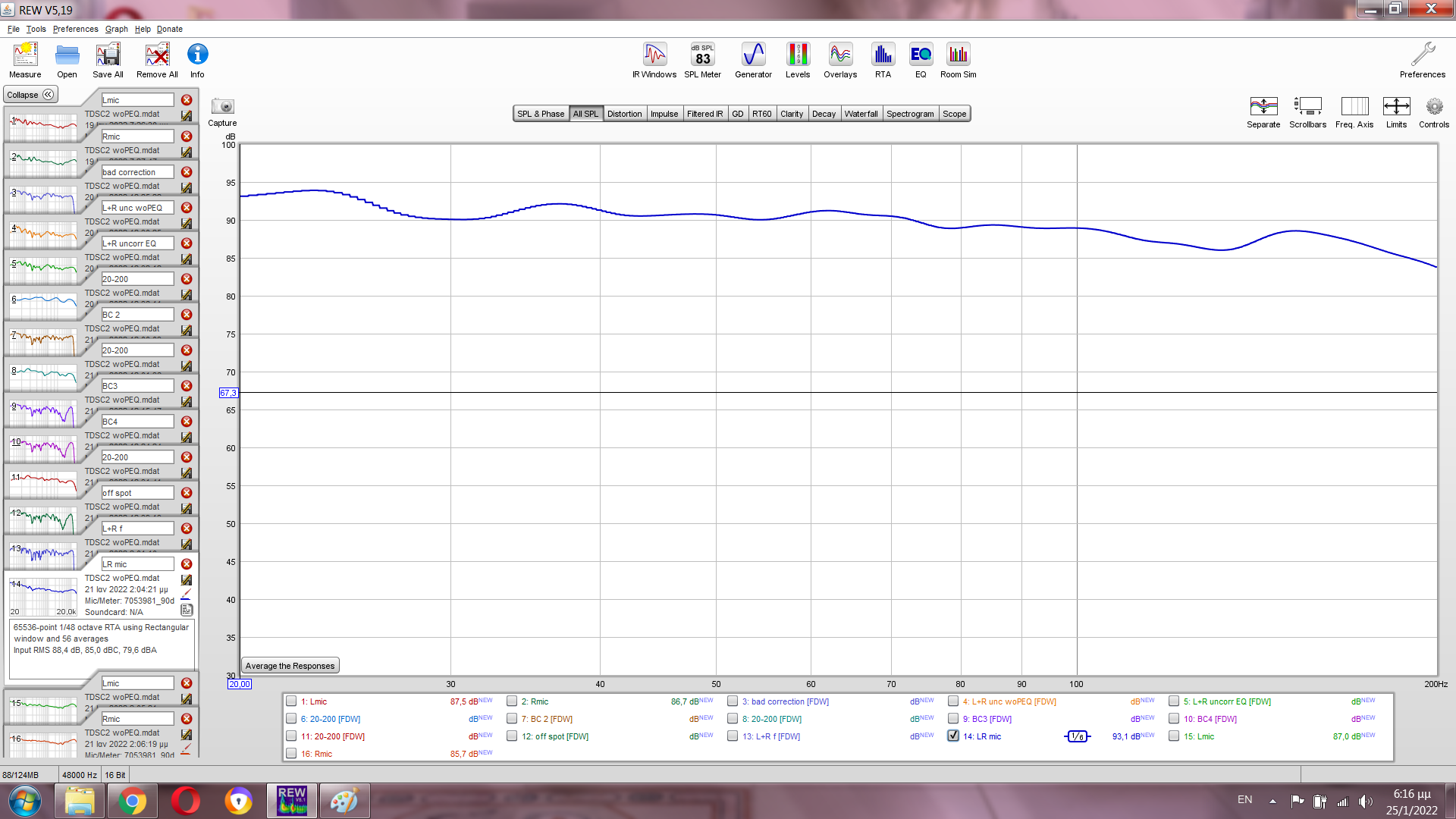Toggle graph Scrollbars icon

(x=1307, y=112)
